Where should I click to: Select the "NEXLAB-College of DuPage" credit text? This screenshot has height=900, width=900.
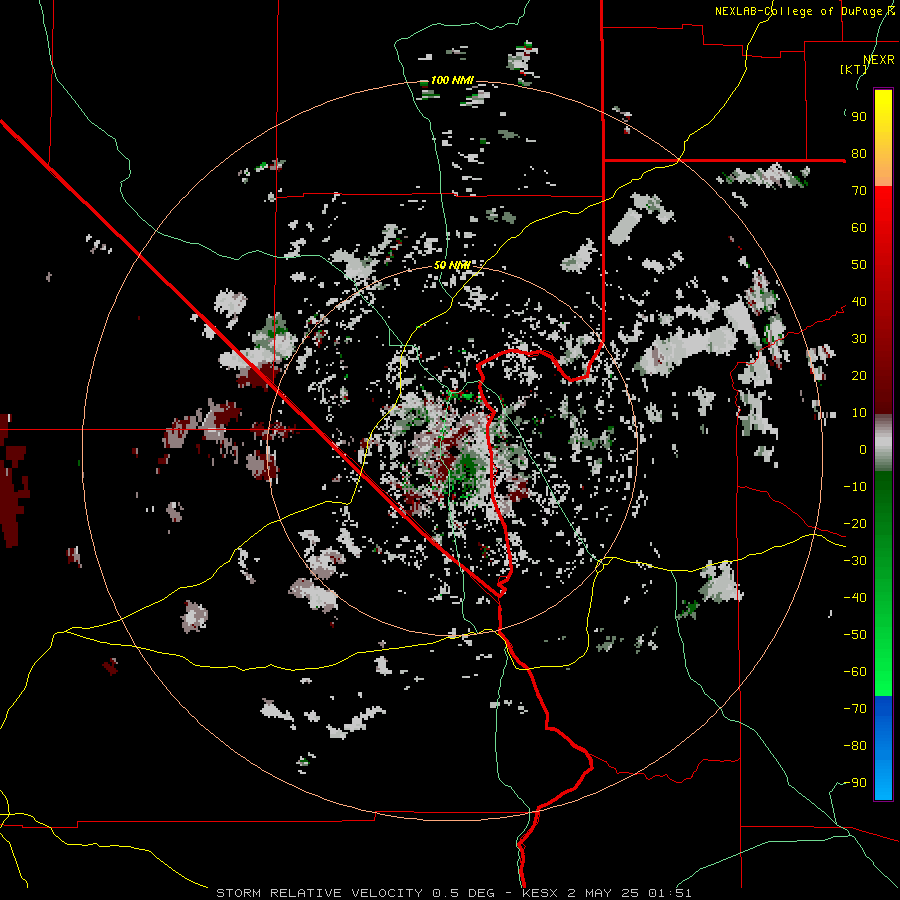tap(798, 11)
